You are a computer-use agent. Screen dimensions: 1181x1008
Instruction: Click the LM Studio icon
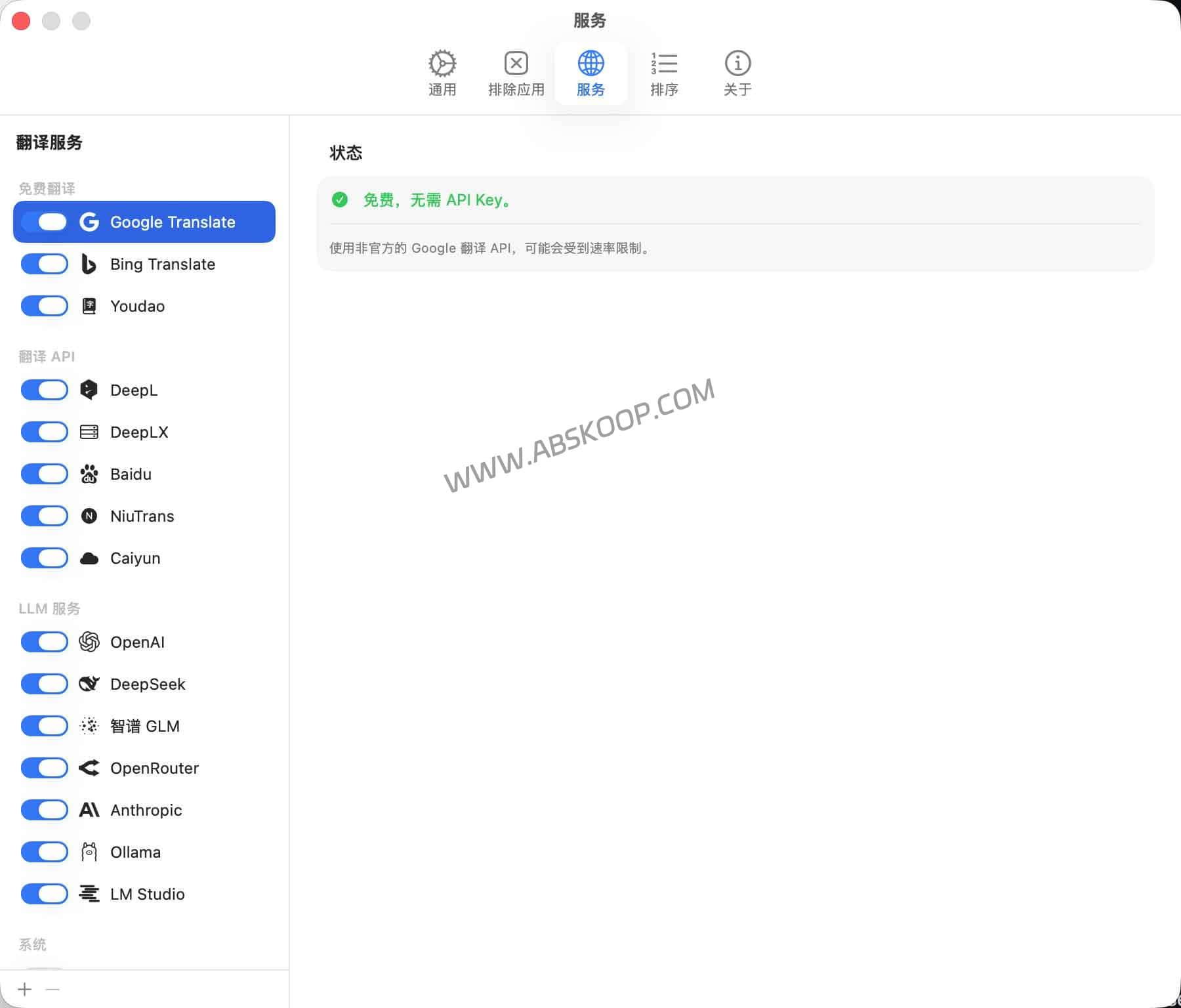[x=89, y=894]
